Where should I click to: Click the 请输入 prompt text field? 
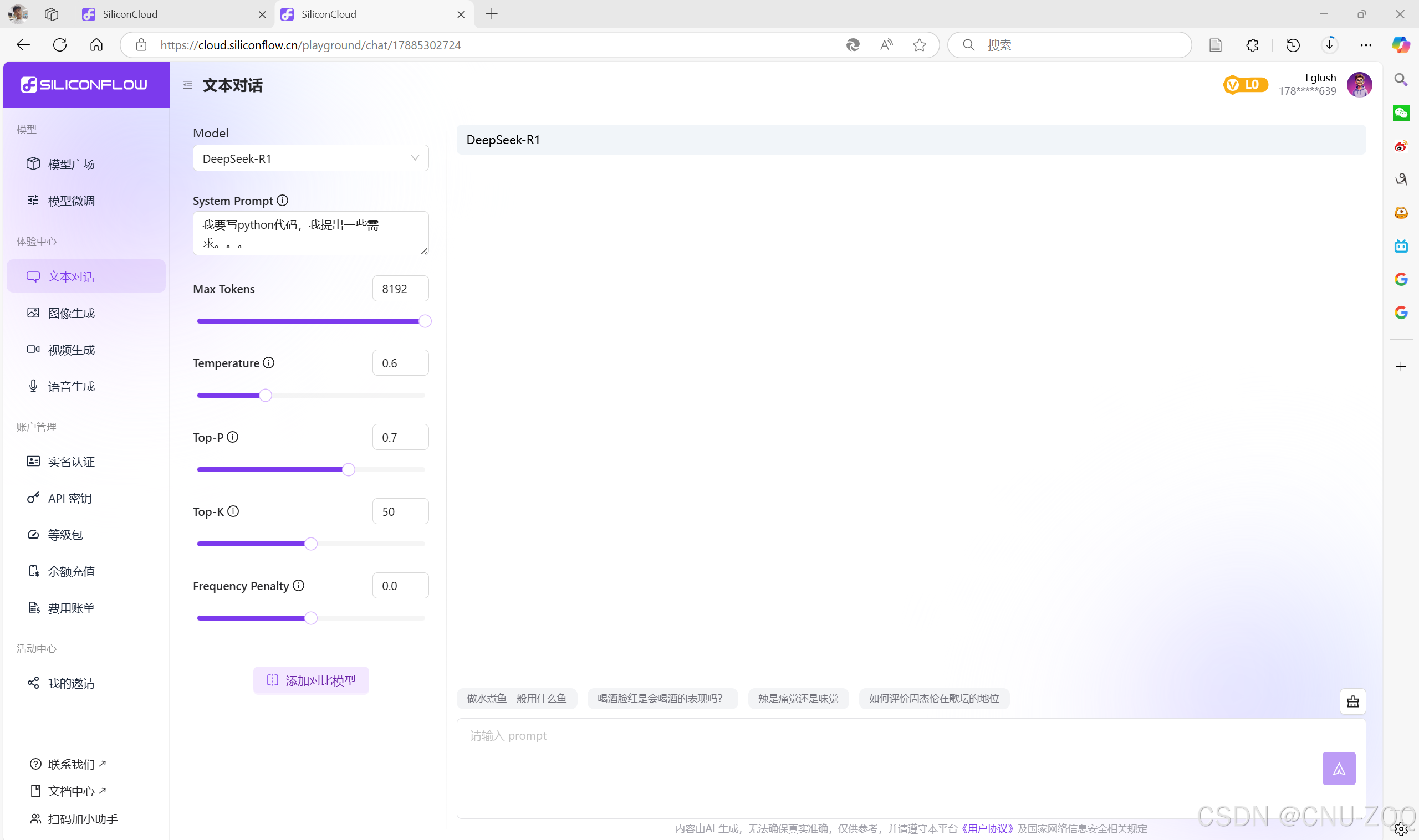pyautogui.click(x=884, y=759)
